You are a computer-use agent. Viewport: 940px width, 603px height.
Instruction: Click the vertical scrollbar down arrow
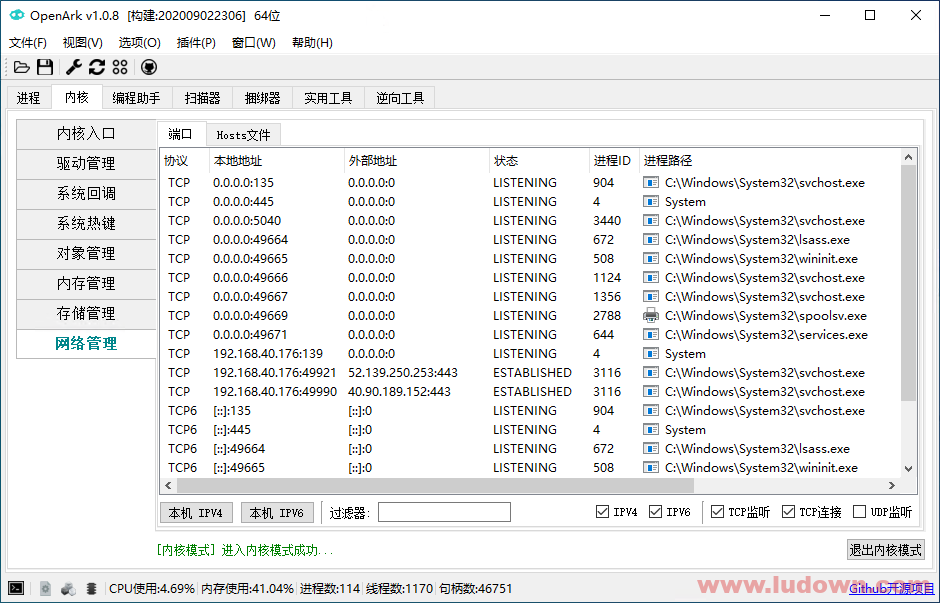908,469
